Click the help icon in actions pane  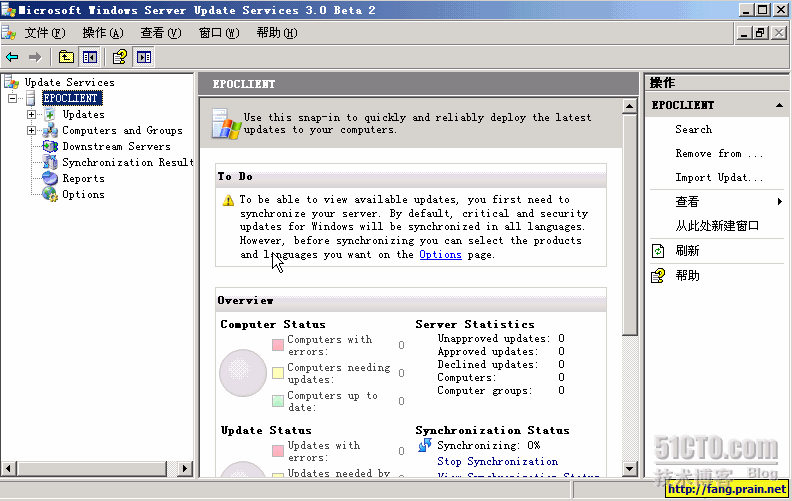(x=658, y=276)
